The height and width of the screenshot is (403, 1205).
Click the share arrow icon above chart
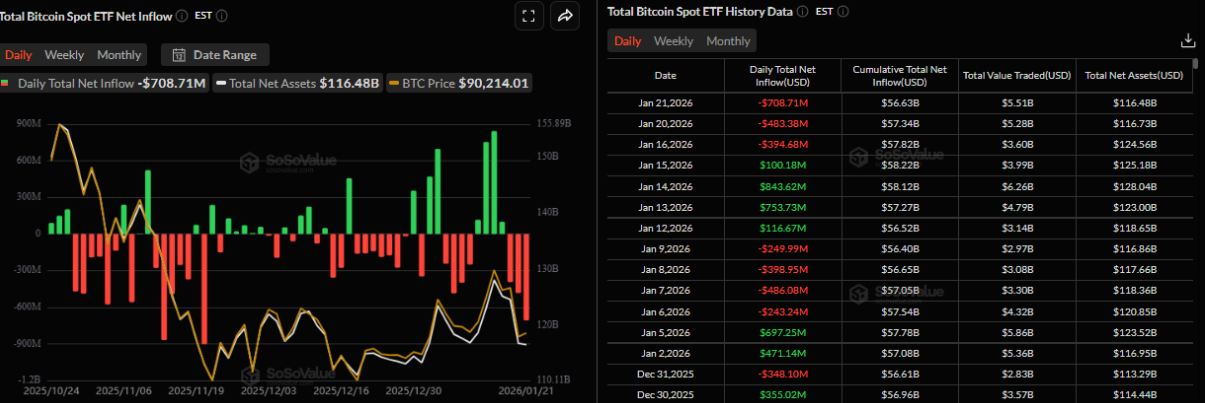click(x=565, y=16)
